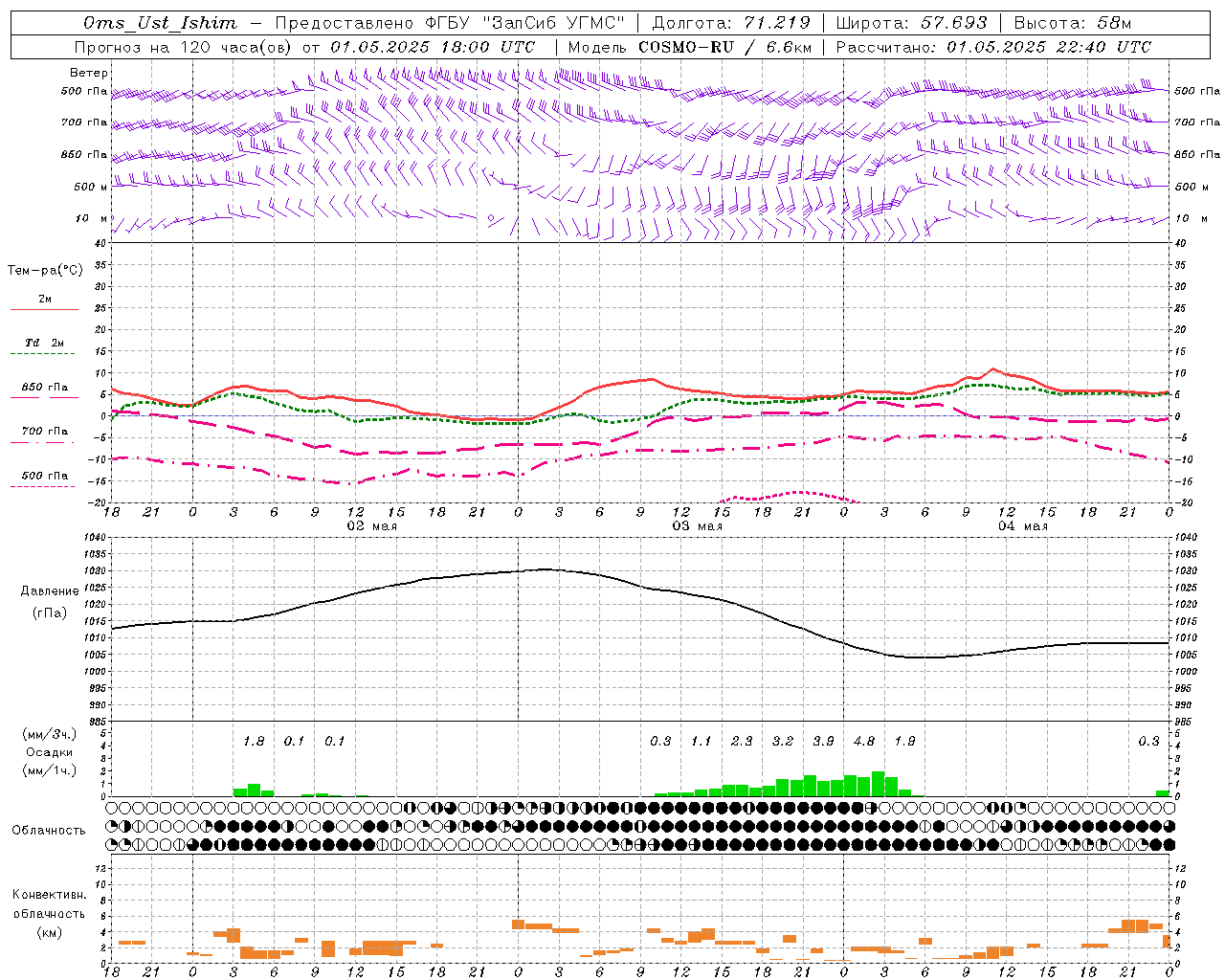Click the 03 мая date label
Screen dimensions: 1225x980
[x=697, y=526]
